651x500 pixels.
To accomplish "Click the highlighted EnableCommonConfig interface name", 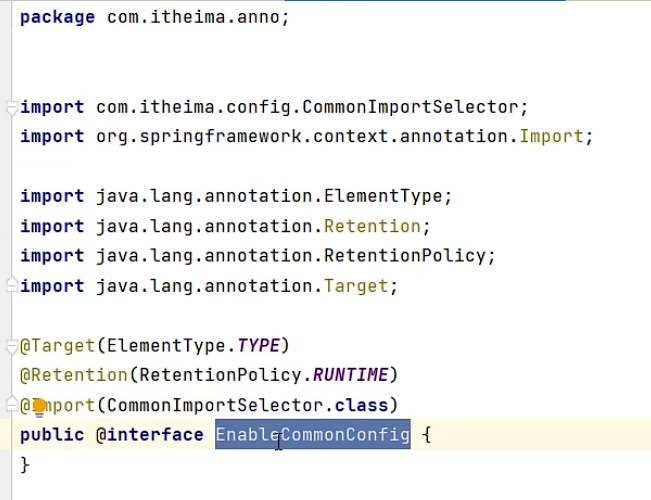I will [x=312, y=435].
